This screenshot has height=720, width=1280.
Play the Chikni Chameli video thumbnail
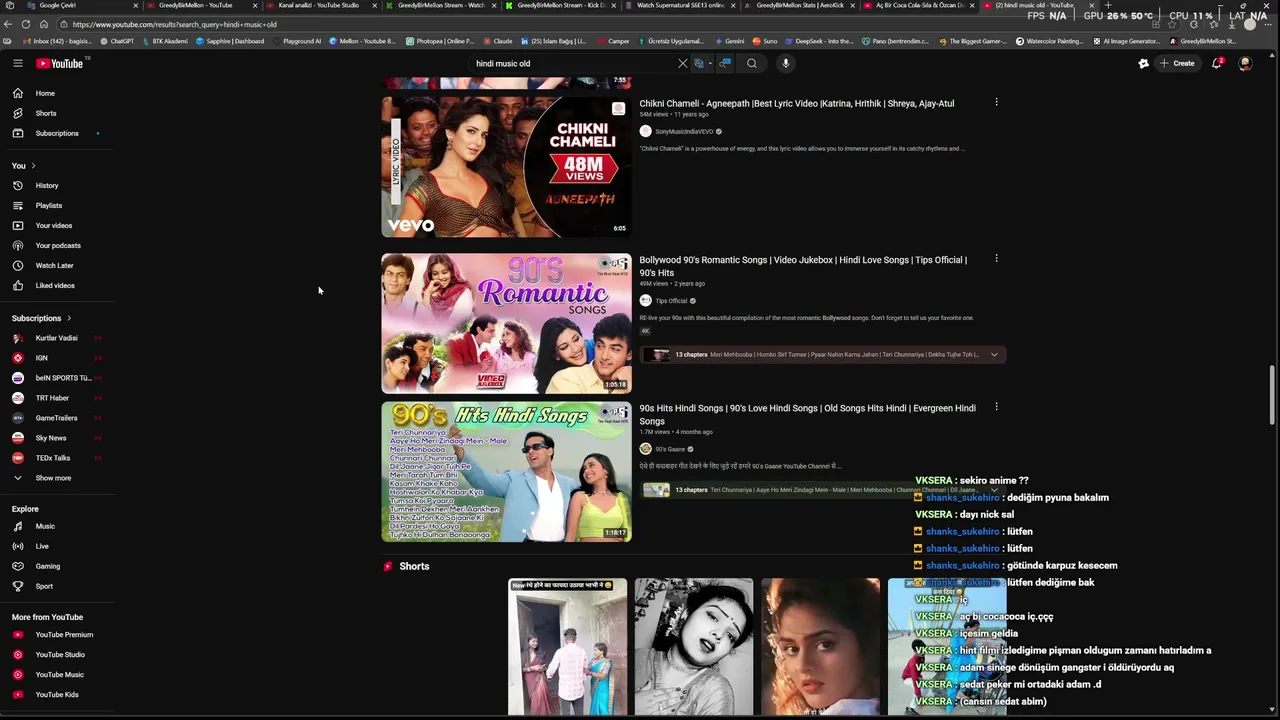pyautogui.click(x=506, y=167)
